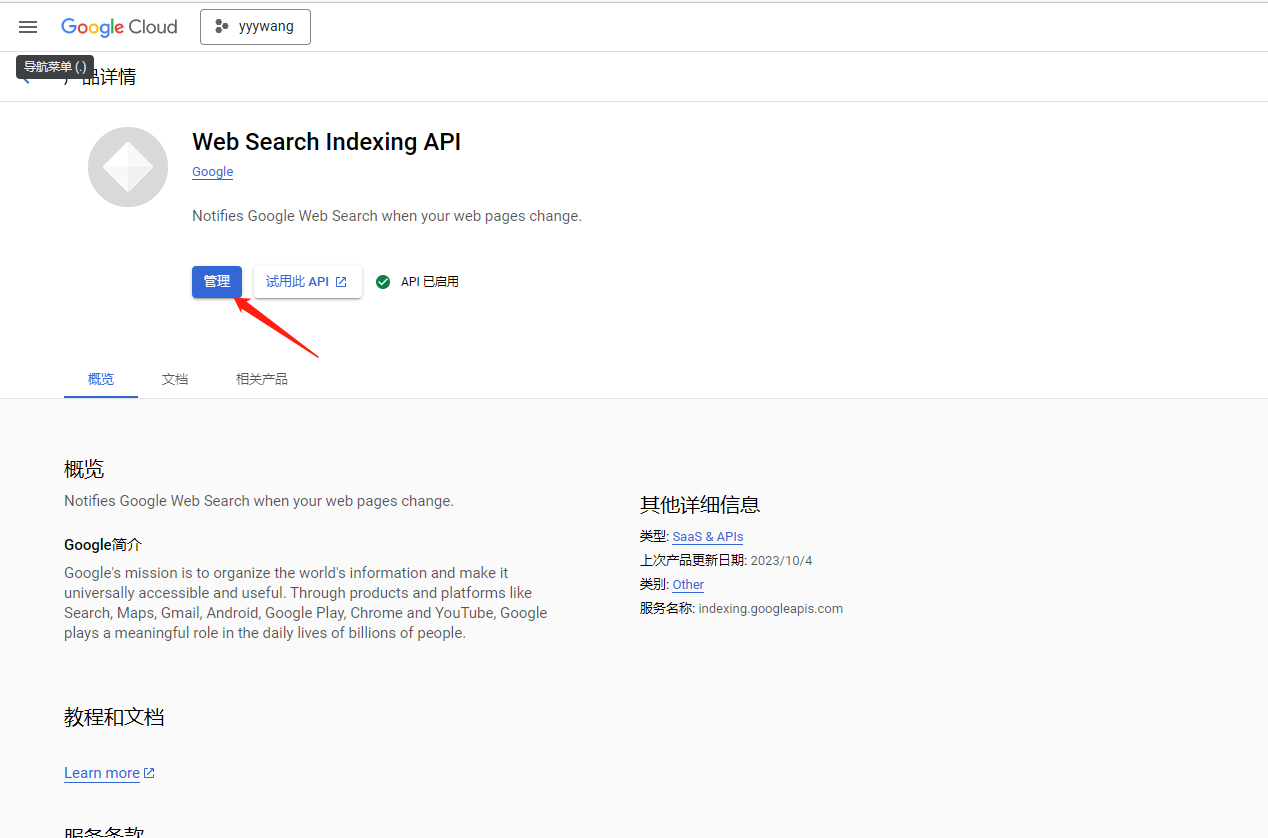Click the external-link icon beside Learn more

click(x=149, y=773)
